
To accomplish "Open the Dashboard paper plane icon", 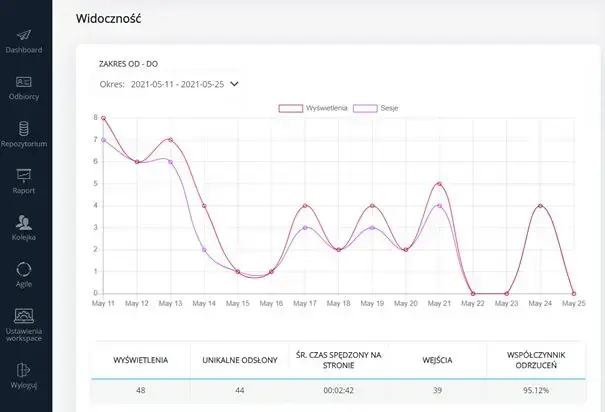I will [24, 34].
